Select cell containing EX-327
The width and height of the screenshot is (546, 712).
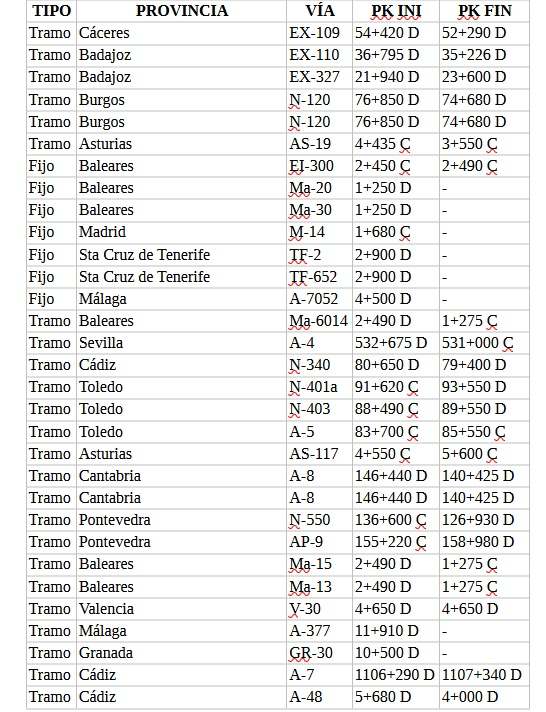point(319,77)
